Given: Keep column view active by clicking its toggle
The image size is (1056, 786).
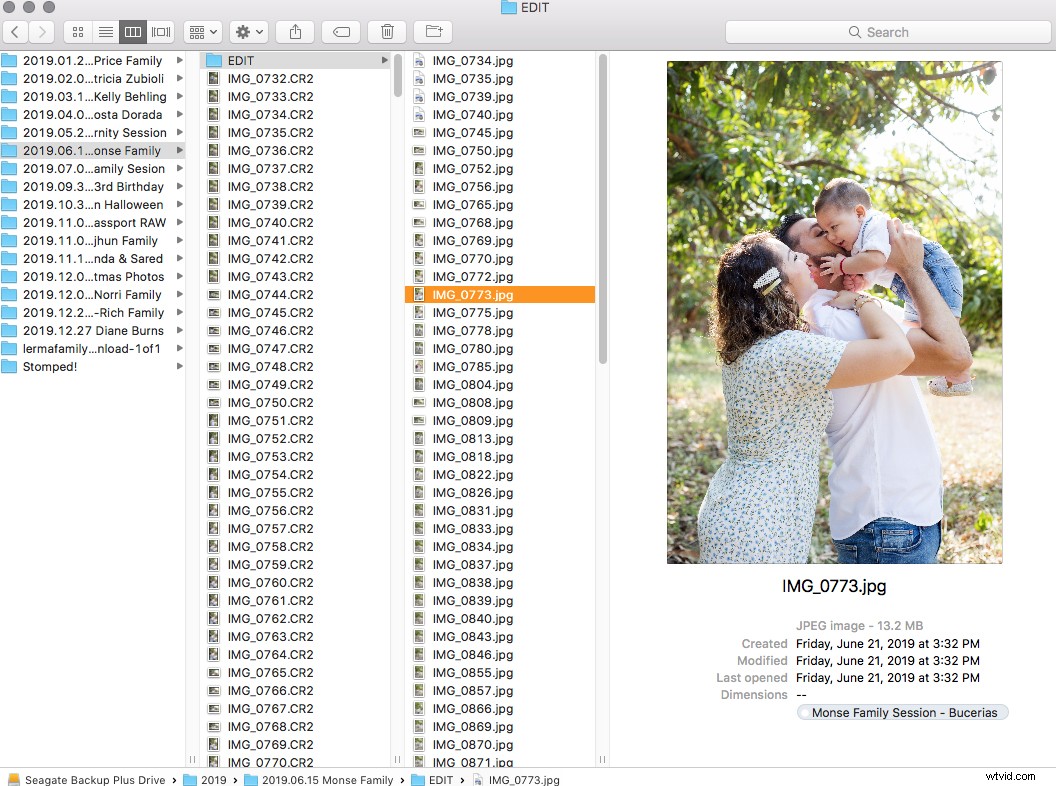Looking at the screenshot, I should [x=132, y=31].
